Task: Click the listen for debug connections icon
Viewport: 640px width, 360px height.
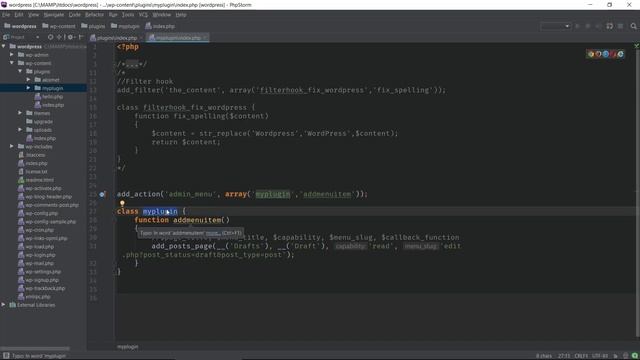Action: pos(609,26)
